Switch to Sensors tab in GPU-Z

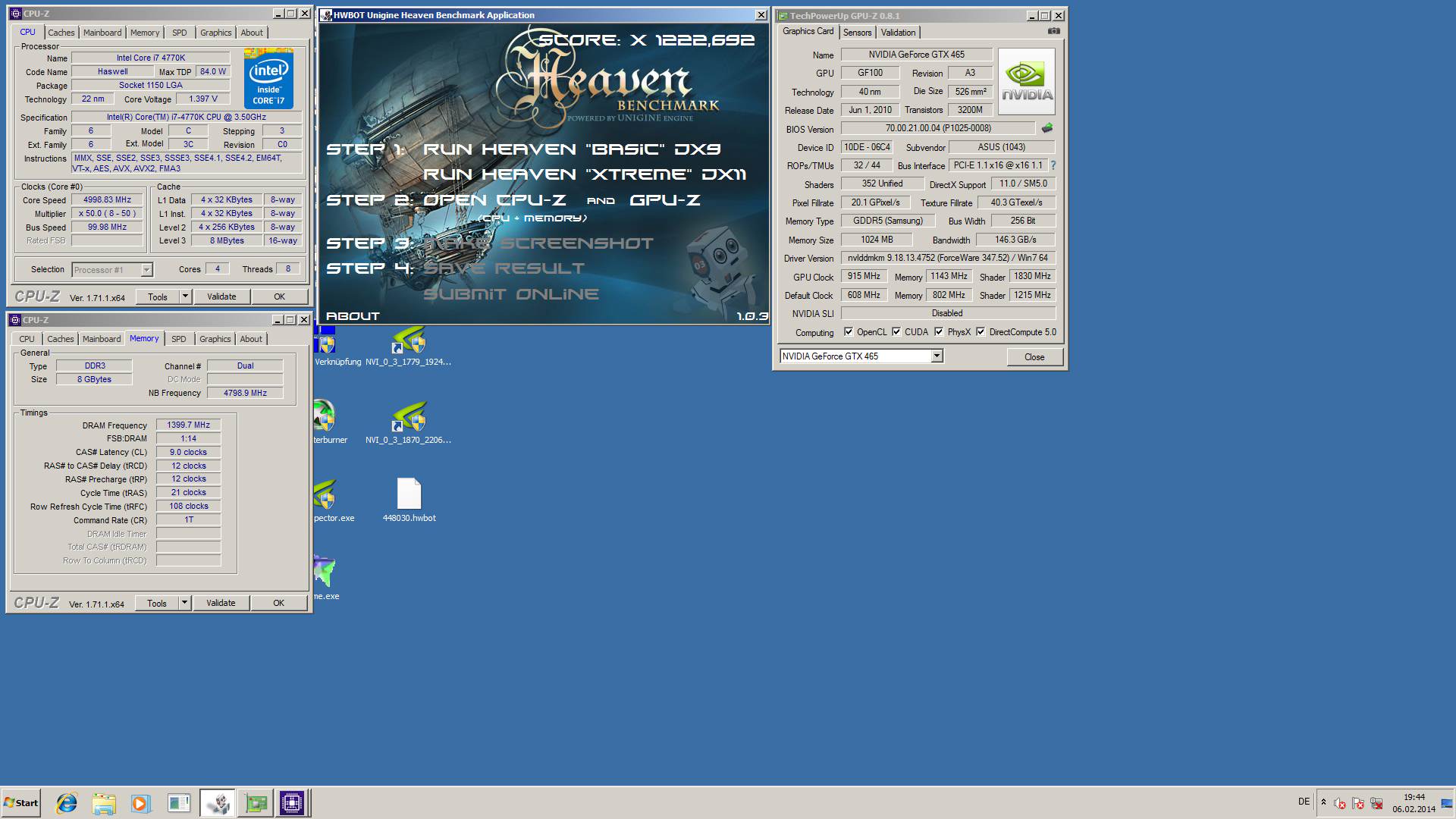tap(858, 32)
